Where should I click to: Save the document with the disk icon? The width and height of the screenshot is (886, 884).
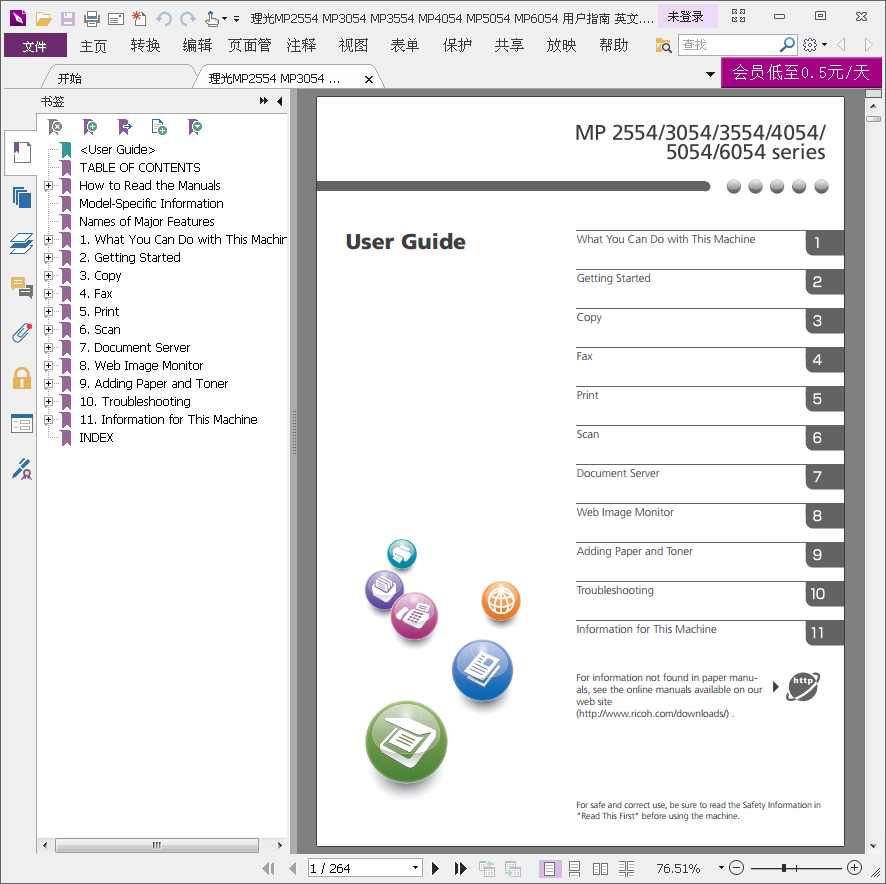point(68,19)
